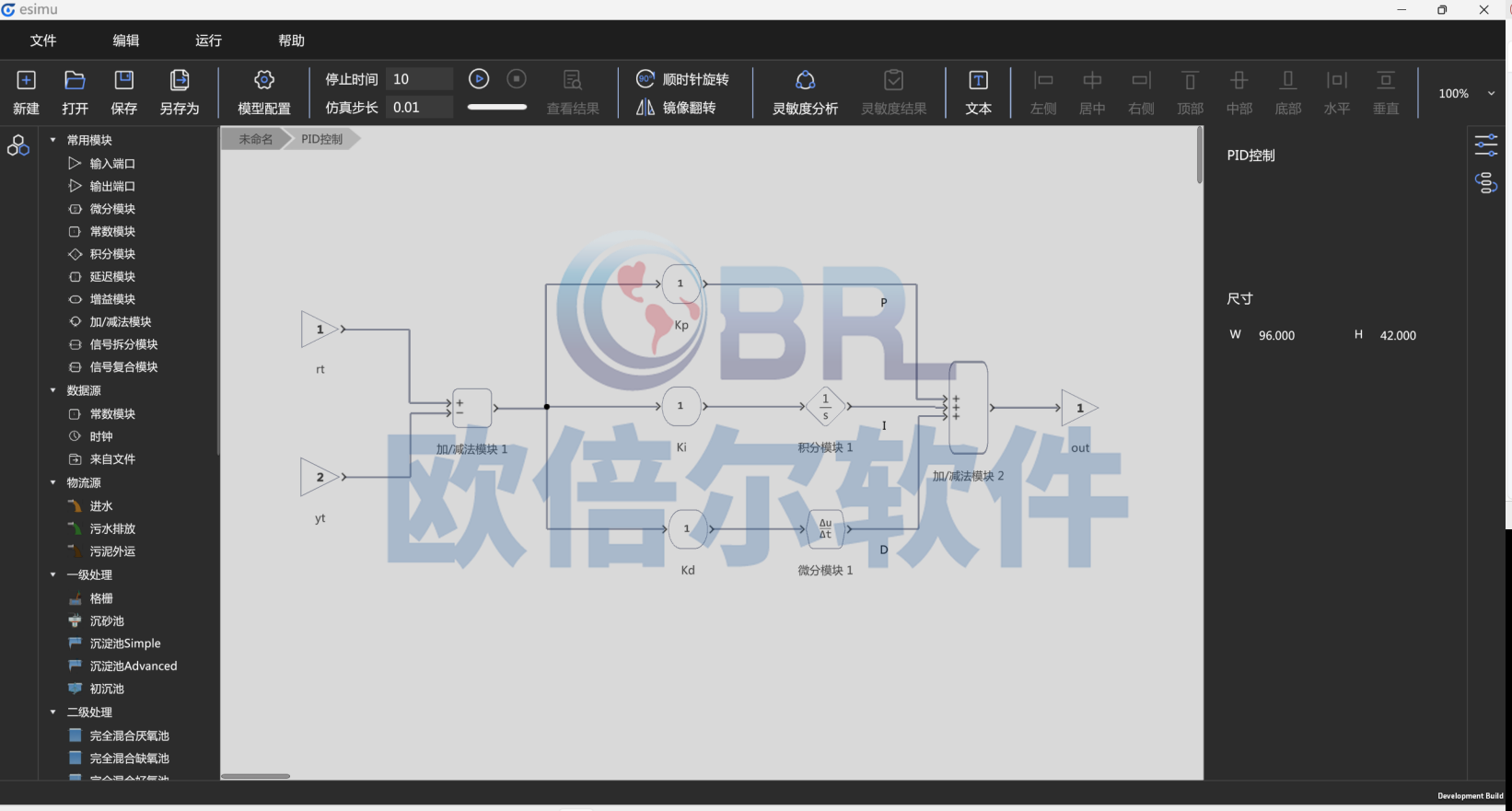
Task: Select the 积分模块 1 block on canvas
Action: click(x=825, y=406)
